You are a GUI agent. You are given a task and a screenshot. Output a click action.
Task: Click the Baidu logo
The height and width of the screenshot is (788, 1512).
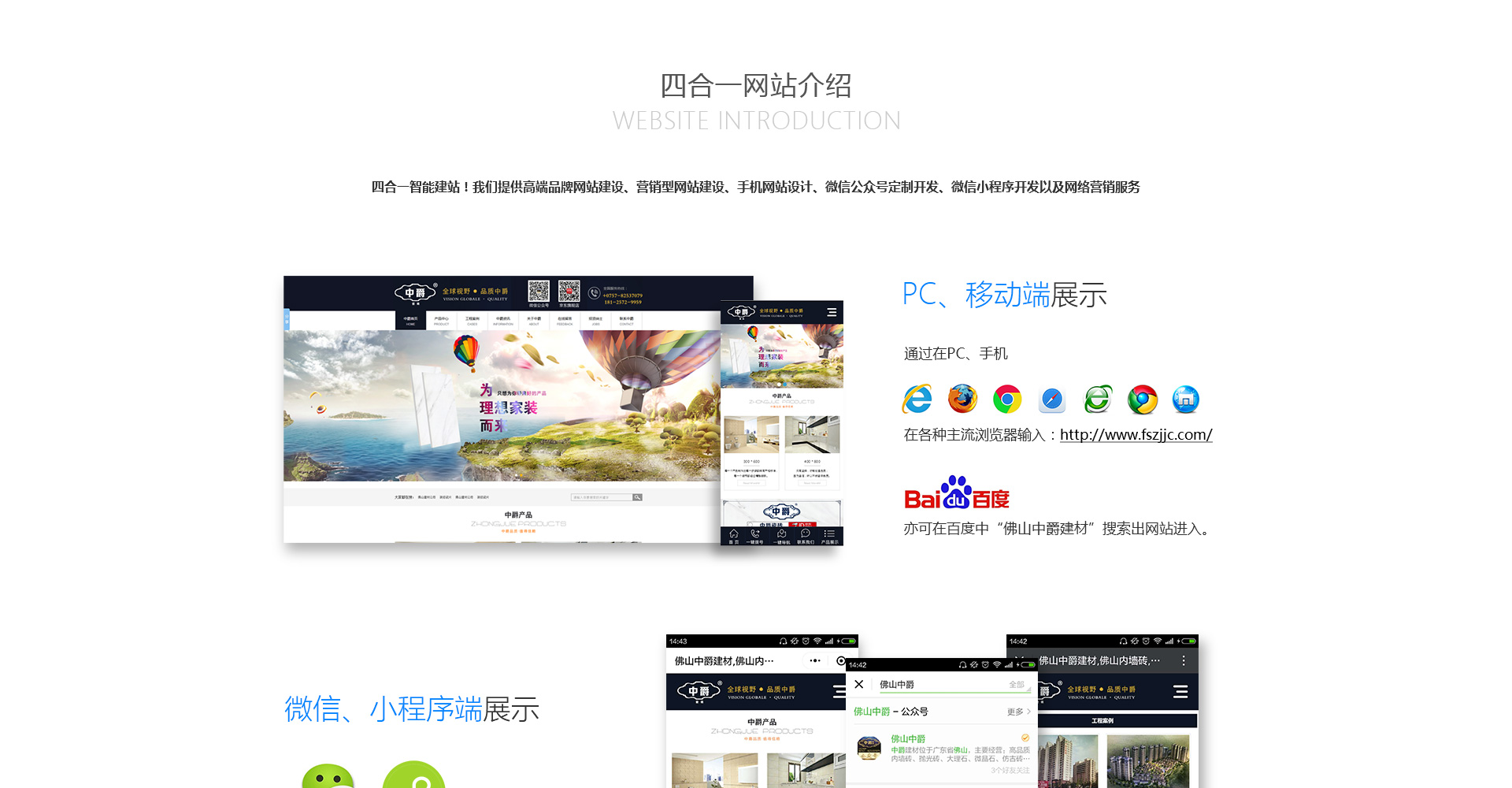tap(957, 494)
